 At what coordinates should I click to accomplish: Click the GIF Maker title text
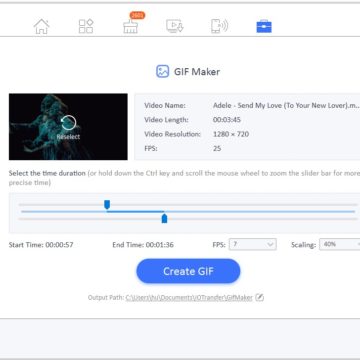tap(197, 72)
